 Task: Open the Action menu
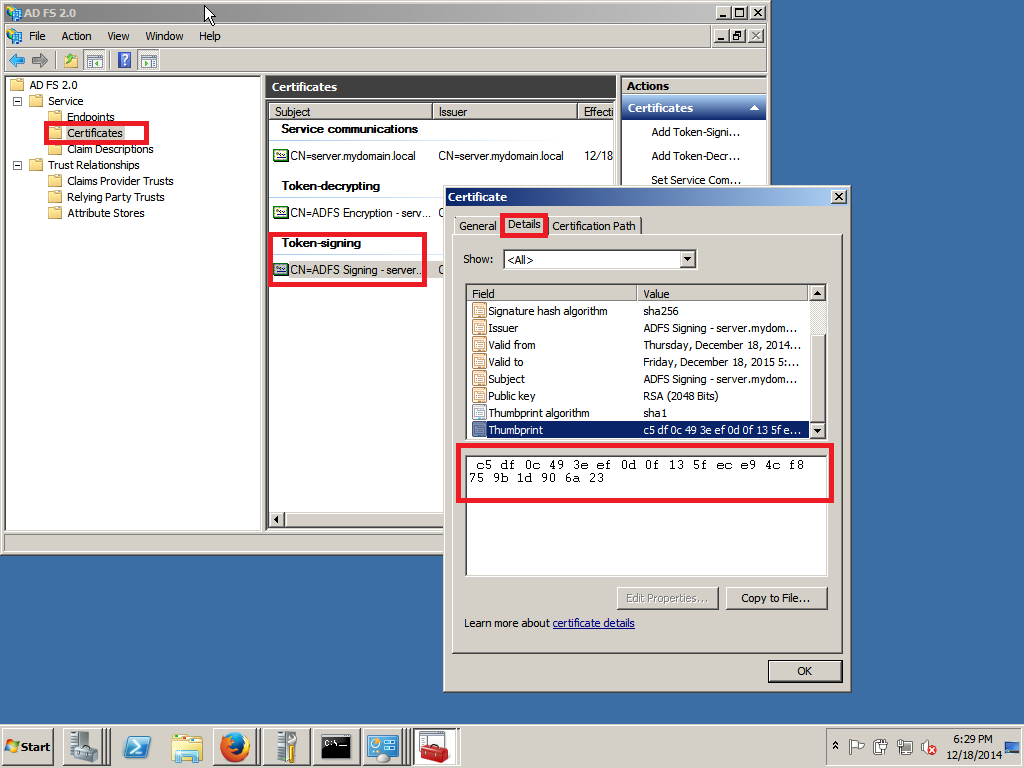76,35
